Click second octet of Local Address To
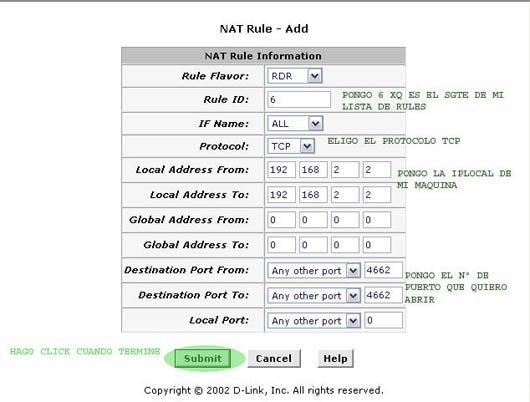The image size is (530, 402). tap(313, 195)
